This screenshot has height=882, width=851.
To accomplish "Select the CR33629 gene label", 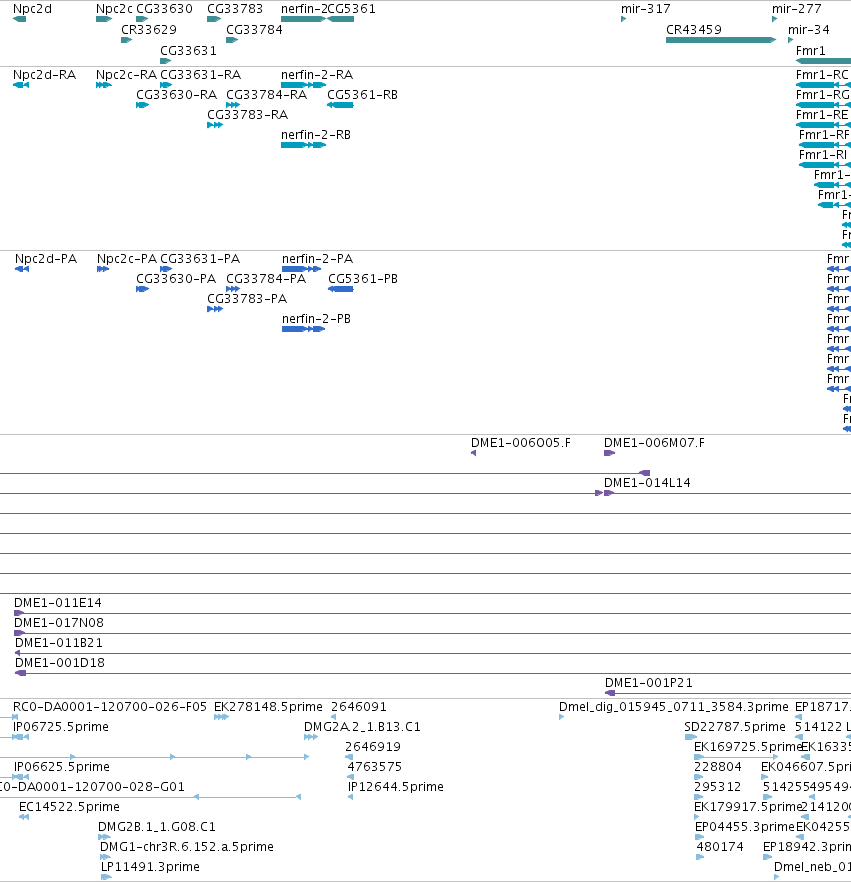I will point(148,30).
